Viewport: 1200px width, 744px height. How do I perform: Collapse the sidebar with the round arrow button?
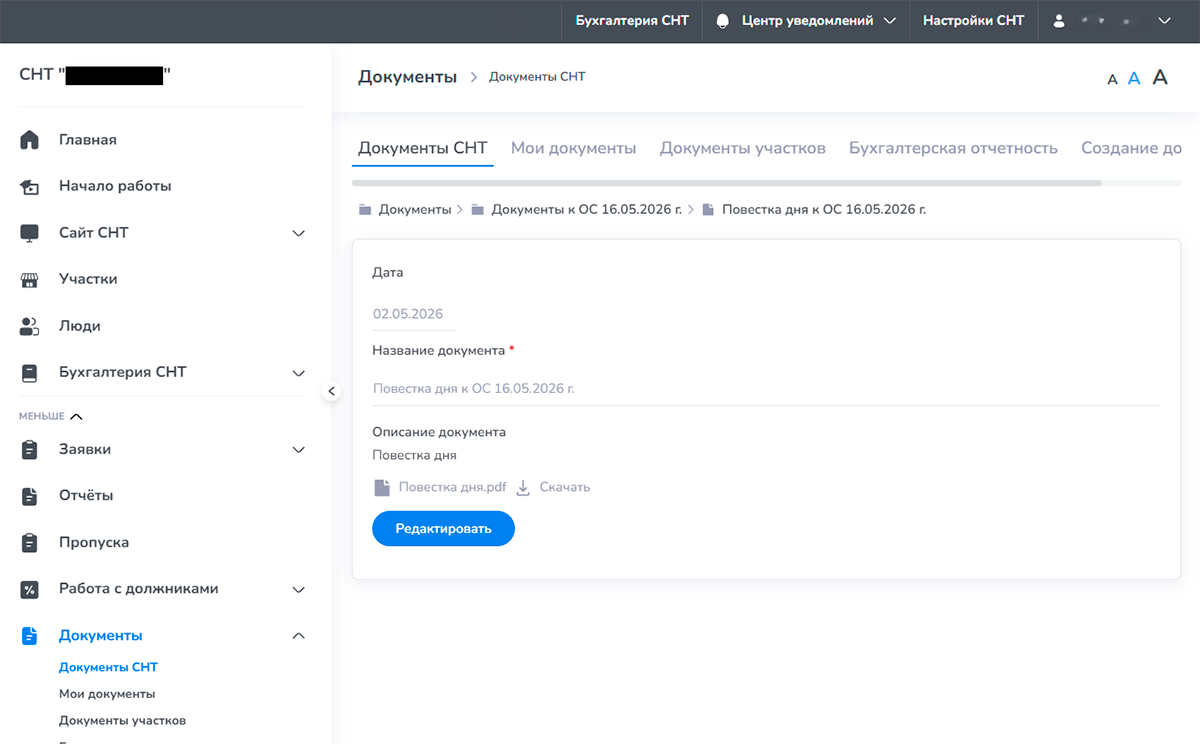click(x=332, y=392)
